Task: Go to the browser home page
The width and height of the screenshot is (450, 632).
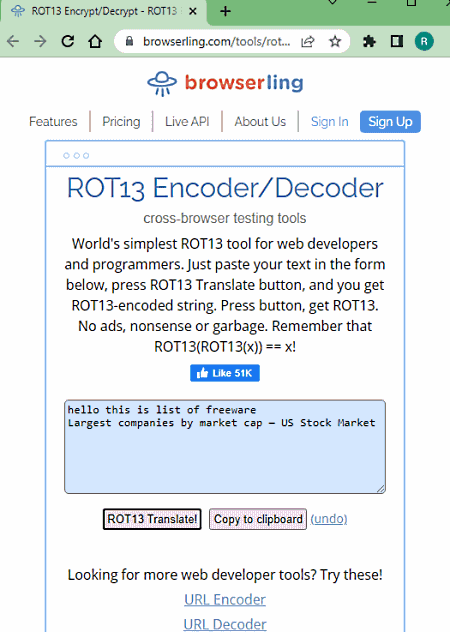Action: tap(95, 41)
